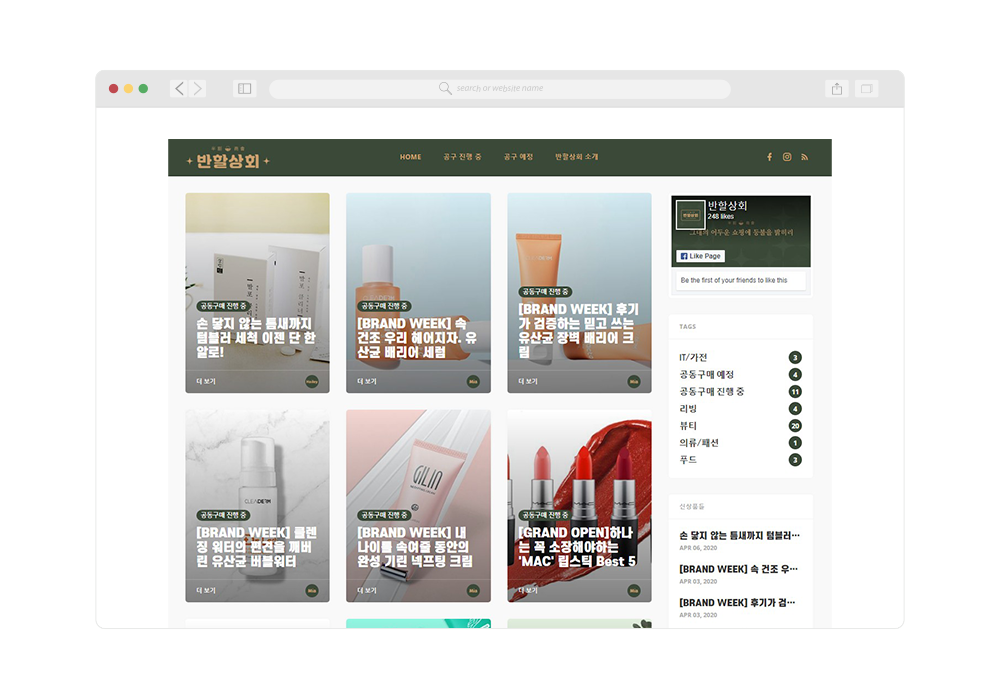Click the count badge 1 beside 의류/패션

(795, 442)
